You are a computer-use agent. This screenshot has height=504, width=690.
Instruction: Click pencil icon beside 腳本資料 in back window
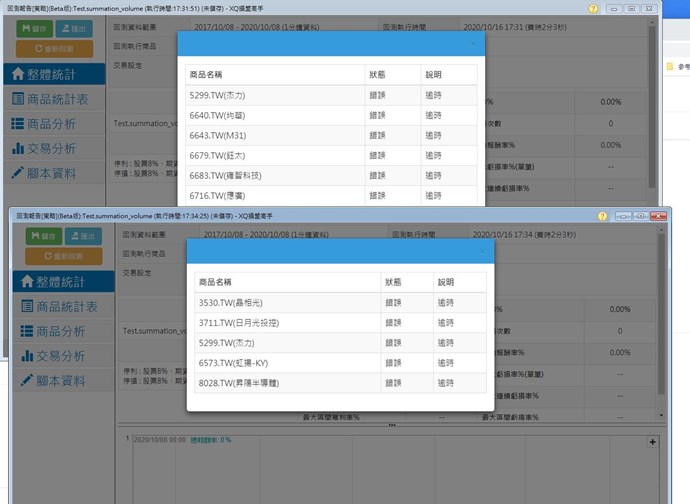18,172
